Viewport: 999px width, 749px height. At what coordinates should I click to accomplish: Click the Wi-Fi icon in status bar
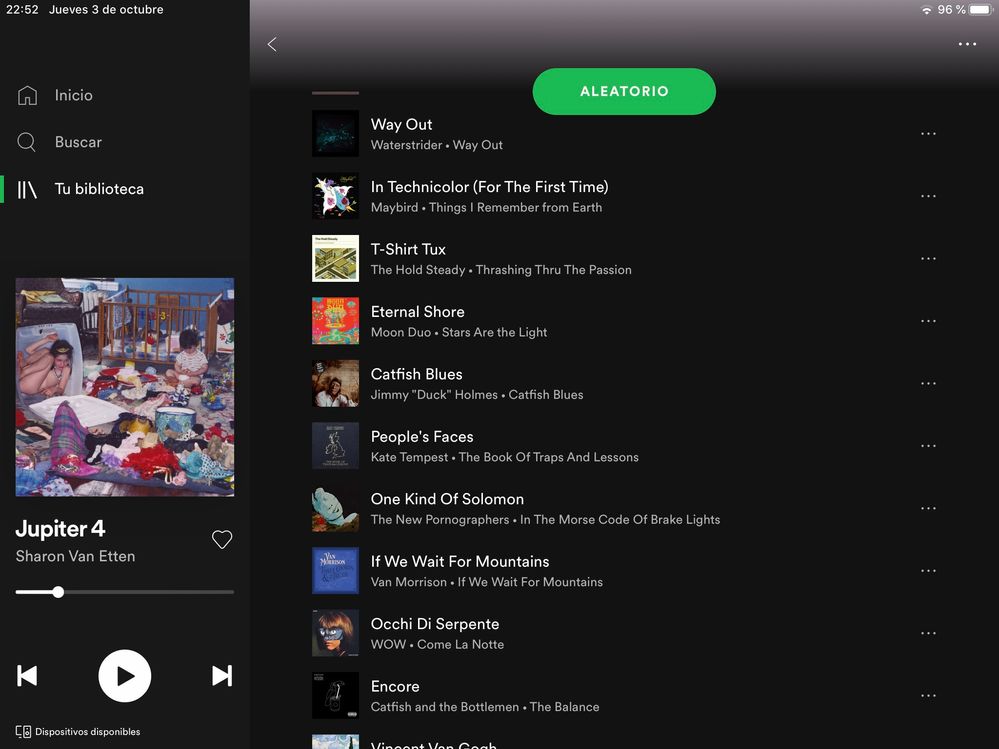point(927,10)
